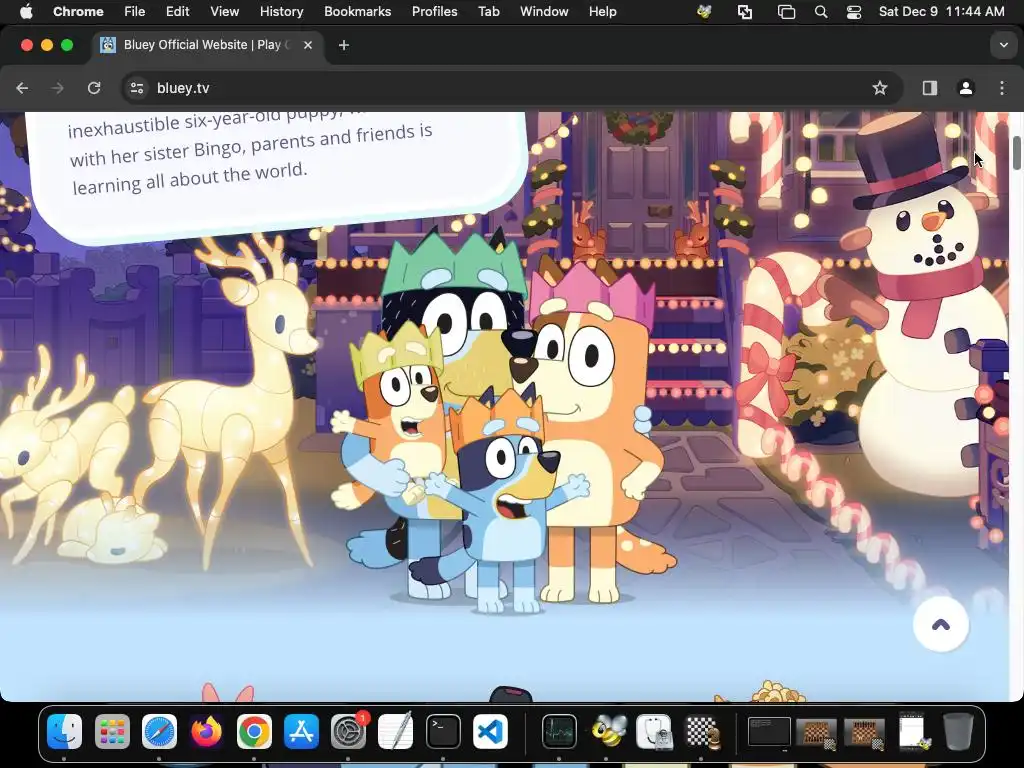Screen dimensions: 1024x768
Task: Open the View menu
Action: click(224, 12)
